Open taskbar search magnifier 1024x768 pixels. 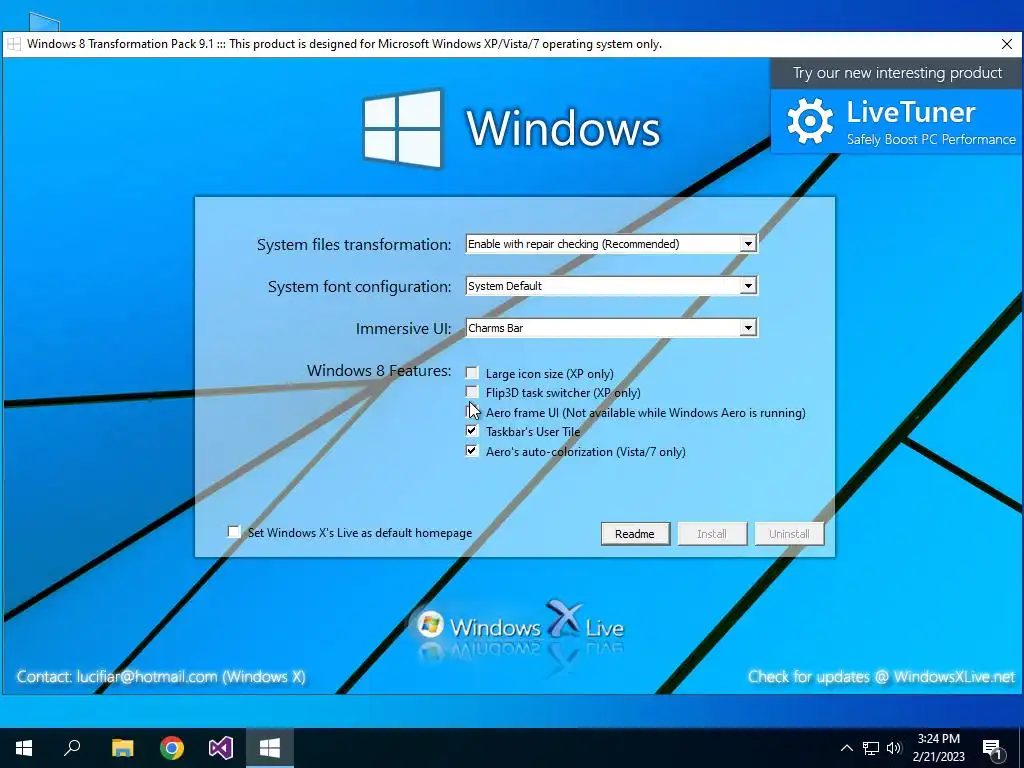(x=72, y=748)
